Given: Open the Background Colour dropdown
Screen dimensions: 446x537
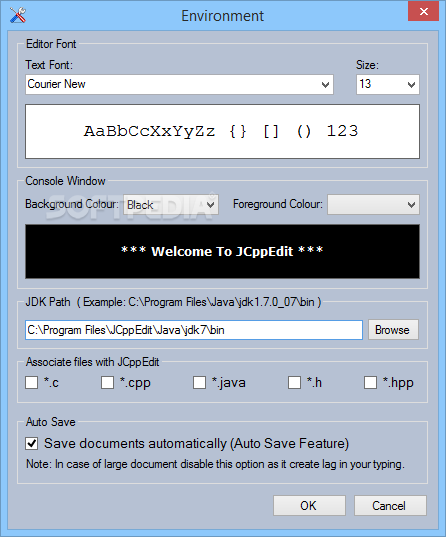Looking at the screenshot, I should pos(171,205).
